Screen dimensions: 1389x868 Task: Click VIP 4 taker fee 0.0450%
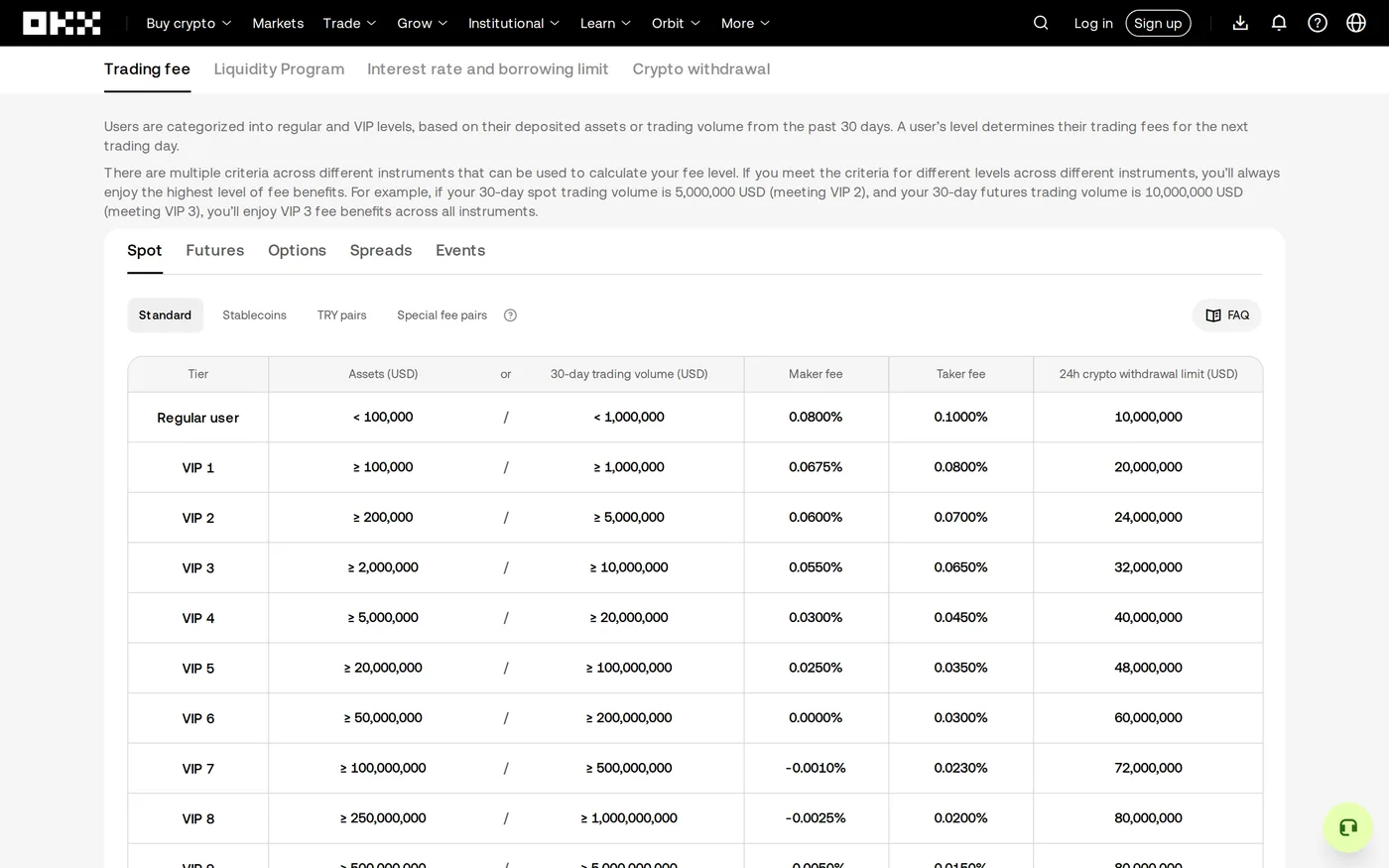(960, 617)
